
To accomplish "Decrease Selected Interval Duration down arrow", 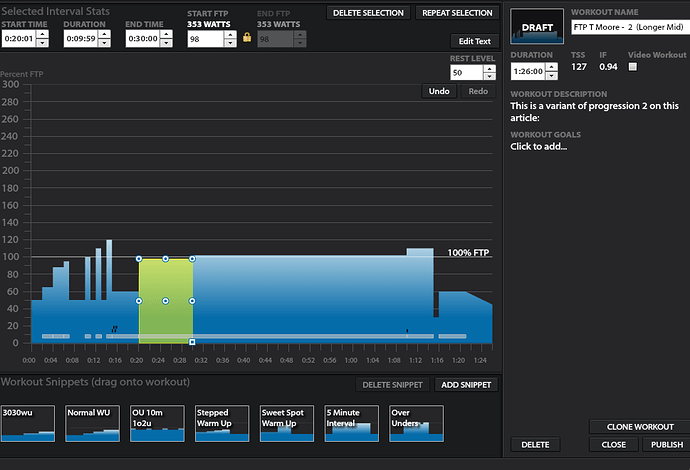I will tap(104, 43).
